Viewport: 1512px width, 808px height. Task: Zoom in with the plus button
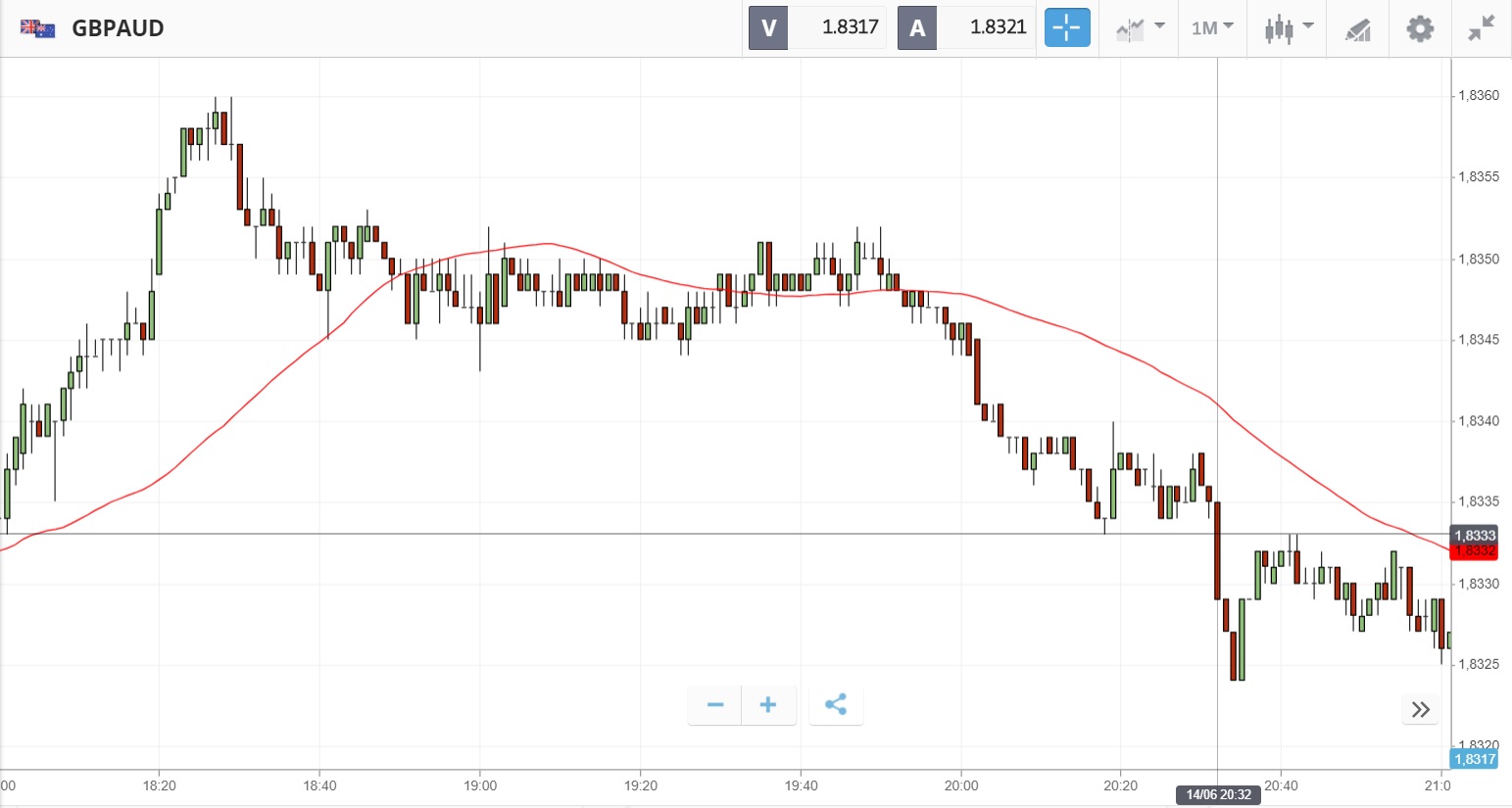[768, 705]
